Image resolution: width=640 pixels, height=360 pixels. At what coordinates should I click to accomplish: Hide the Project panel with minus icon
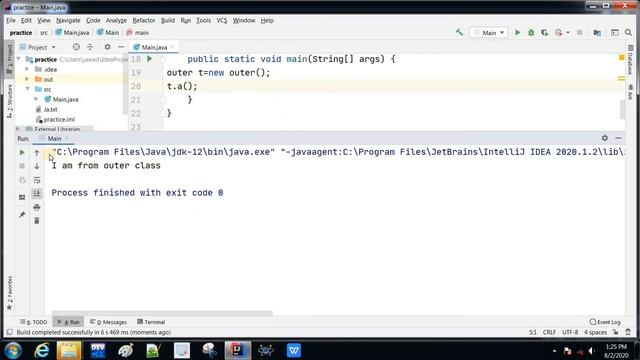point(121,47)
